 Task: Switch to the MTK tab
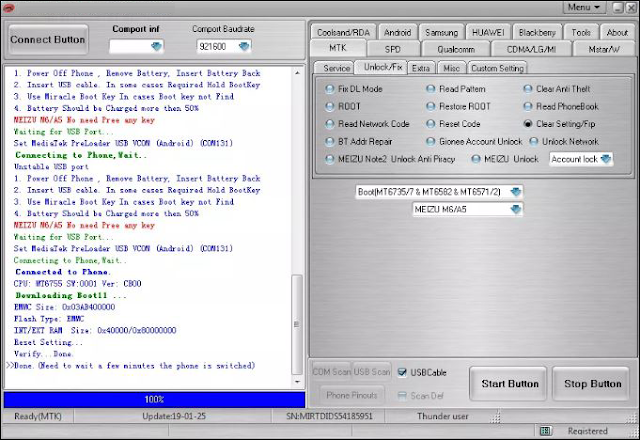point(338,48)
